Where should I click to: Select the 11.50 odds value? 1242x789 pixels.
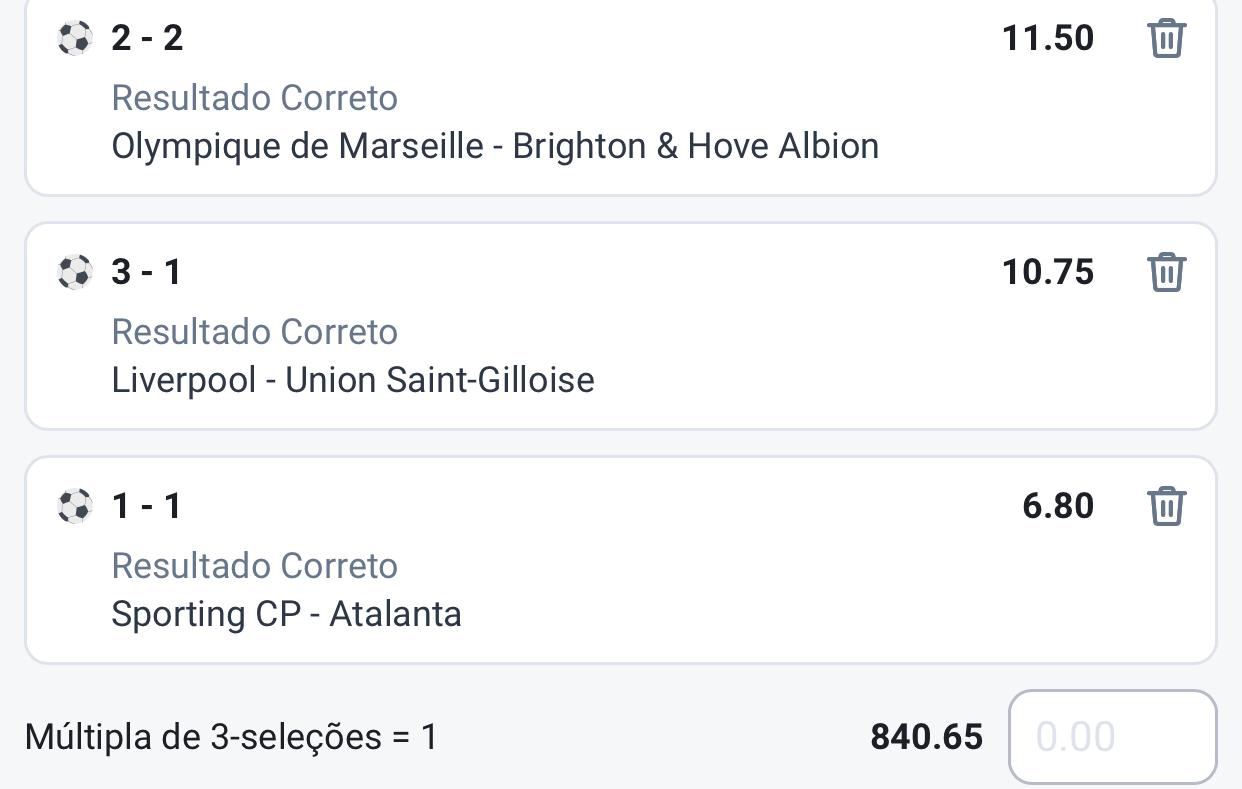[x=1048, y=38]
